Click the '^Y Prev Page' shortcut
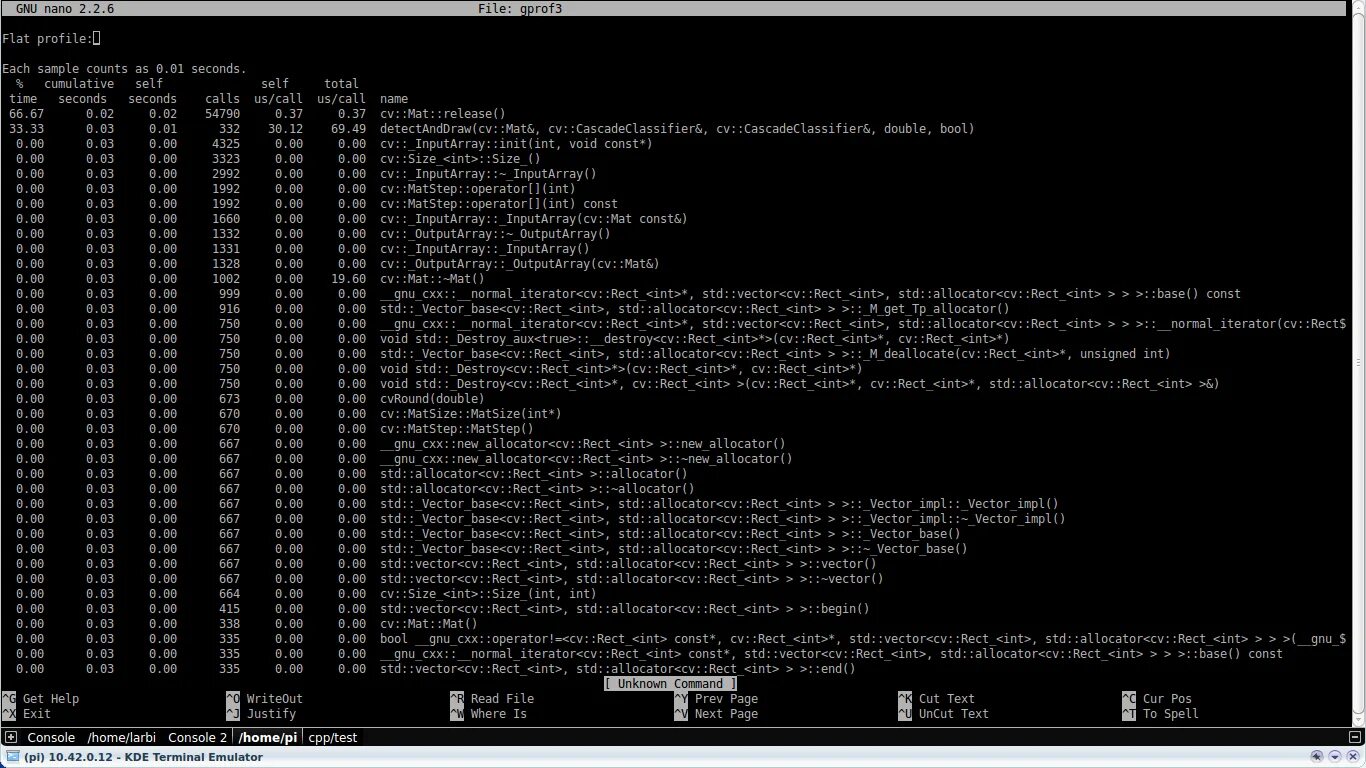Viewport: 1366px width, 768px height. (716, 699)
